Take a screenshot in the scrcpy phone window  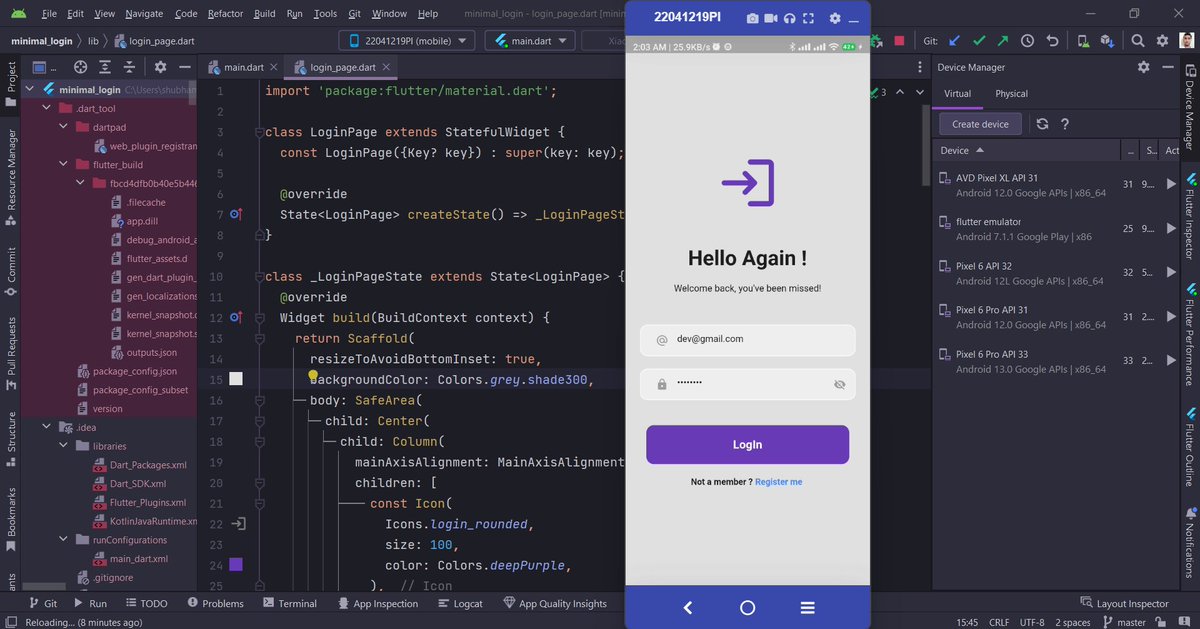point(753,18)
